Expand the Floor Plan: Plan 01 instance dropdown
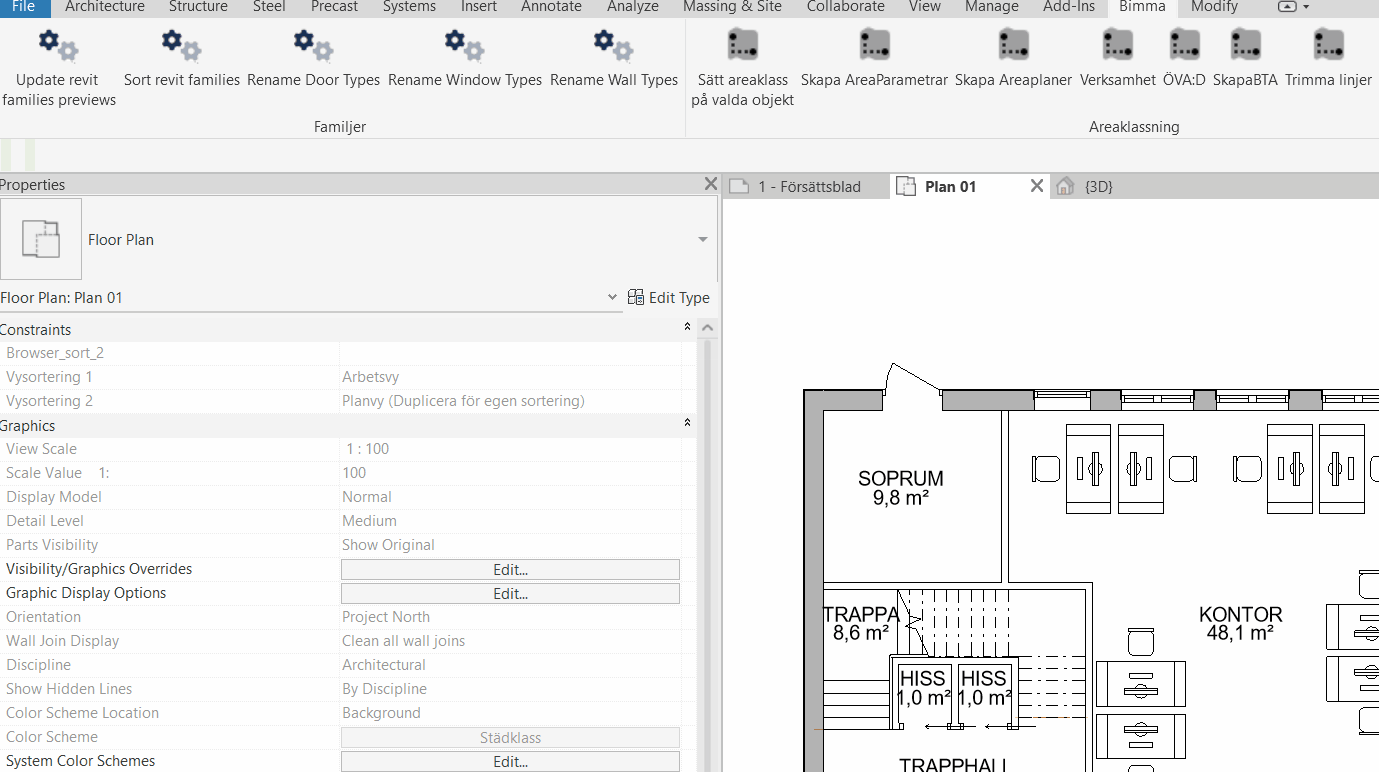Image resolution: width=1379 pixels, height=772 pixels. (612, 298)
